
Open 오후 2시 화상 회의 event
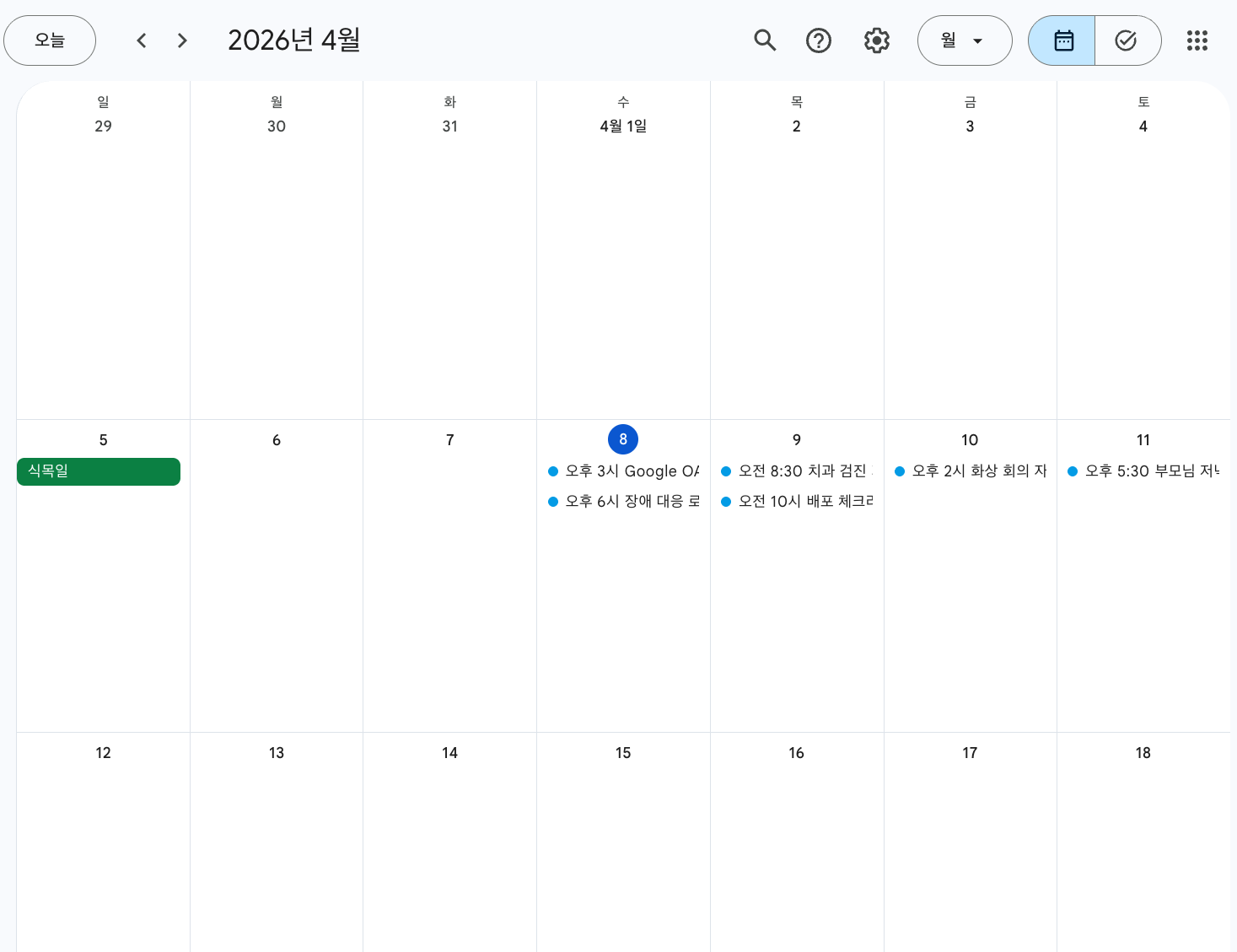coord(970,471)
